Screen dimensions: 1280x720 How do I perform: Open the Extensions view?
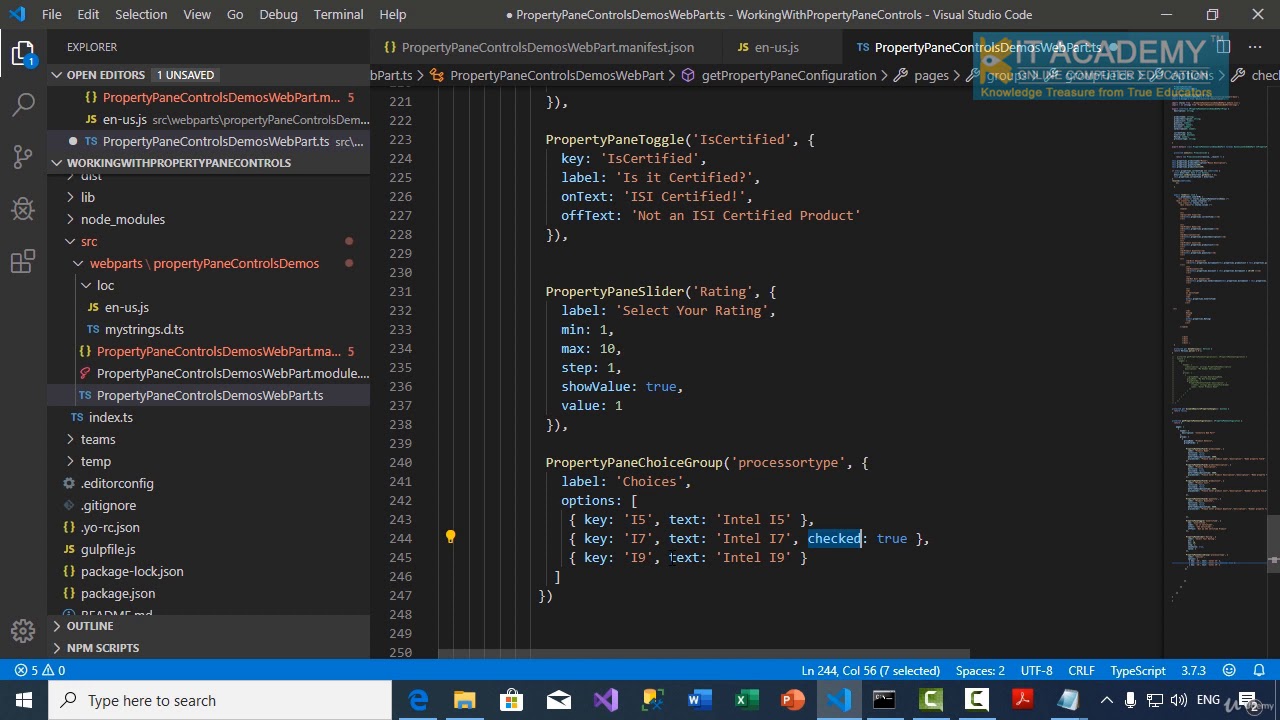click(23, 261)
